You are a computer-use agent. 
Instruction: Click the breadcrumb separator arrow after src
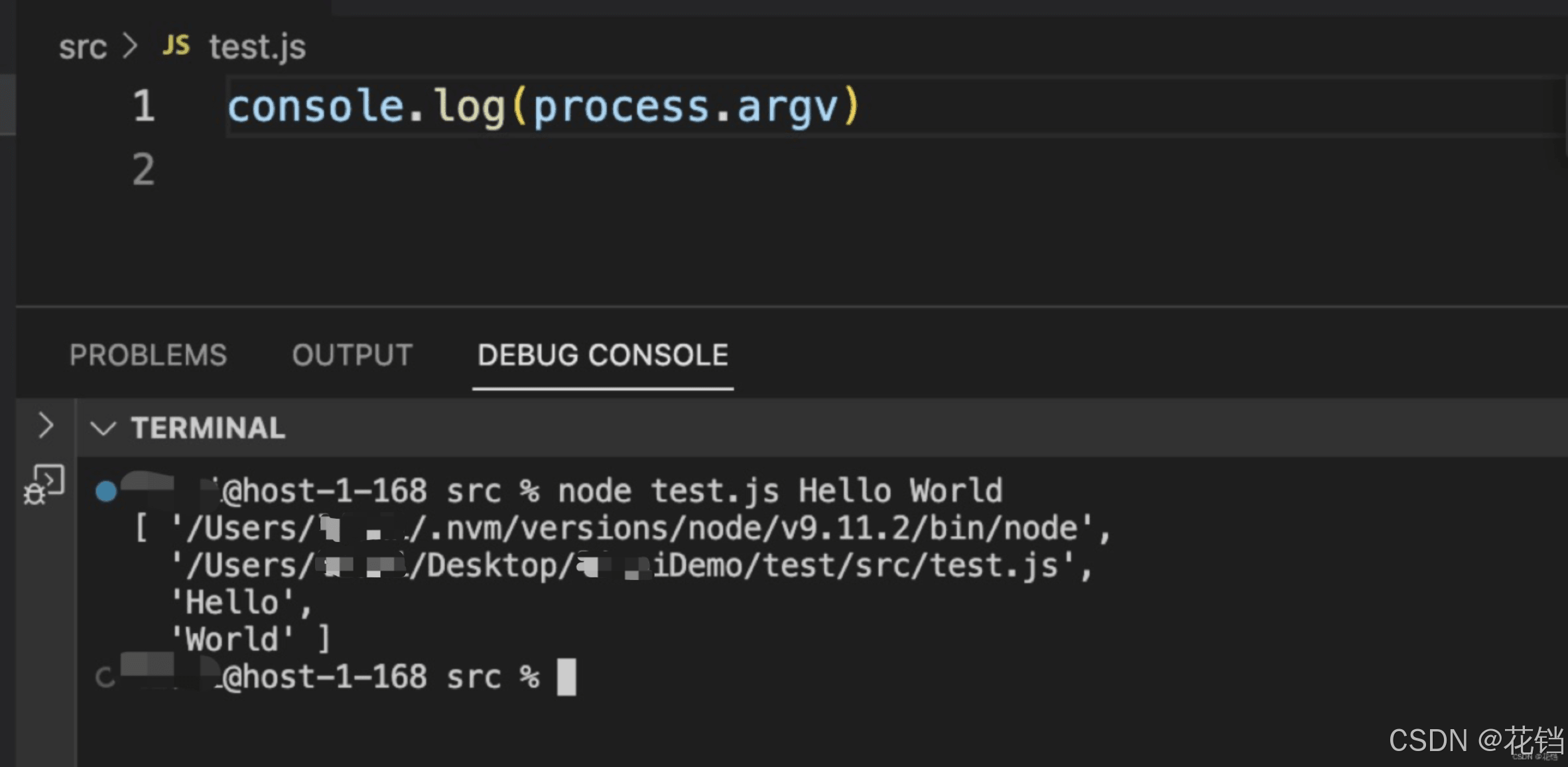(x=131, y=46)
